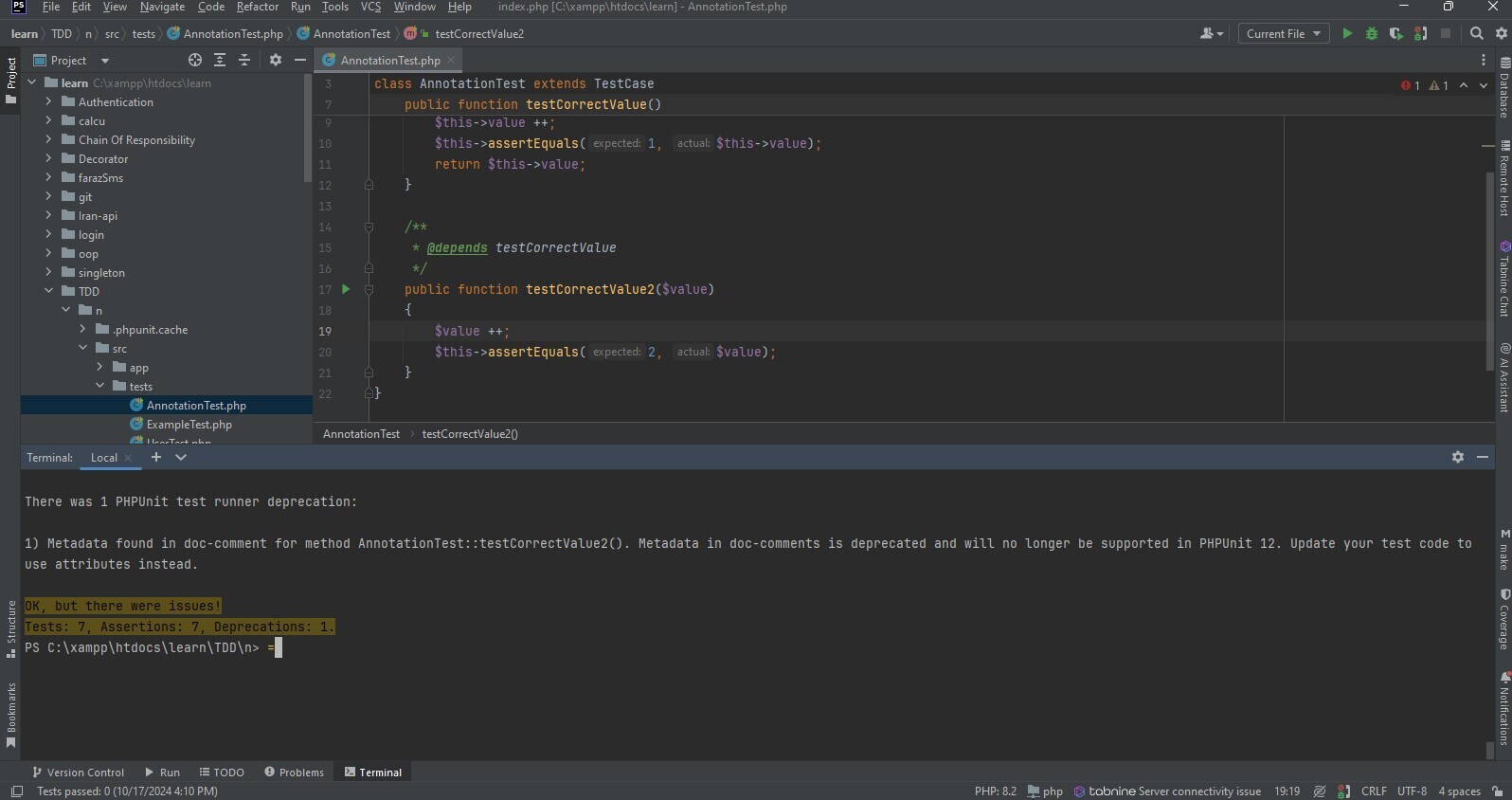1512x800 pixels.
Task: Jump to next highlighted error arrow
Action: [x=1483, y=85]
